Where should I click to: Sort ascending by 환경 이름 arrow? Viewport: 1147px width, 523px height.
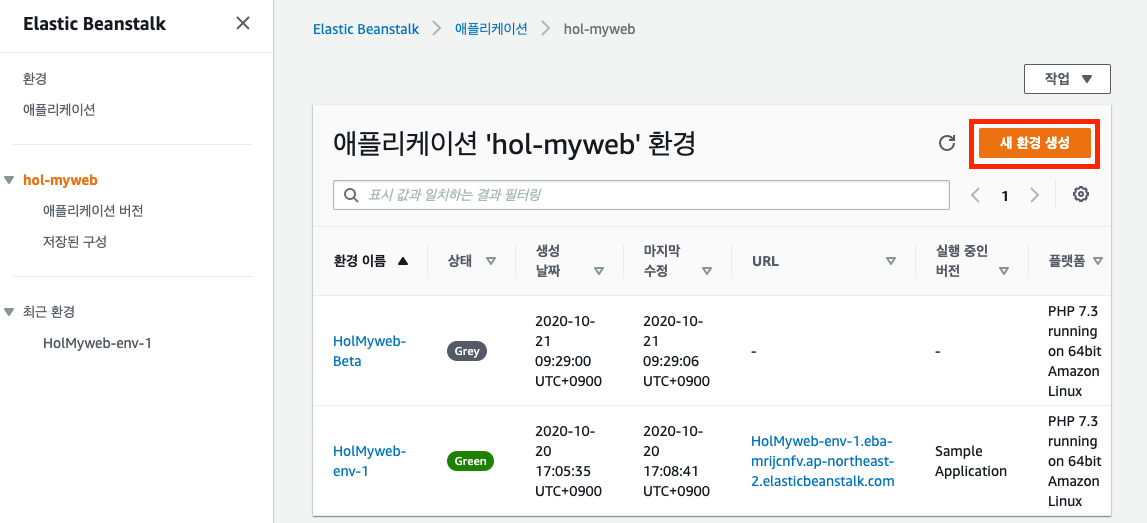pos(402,261)
